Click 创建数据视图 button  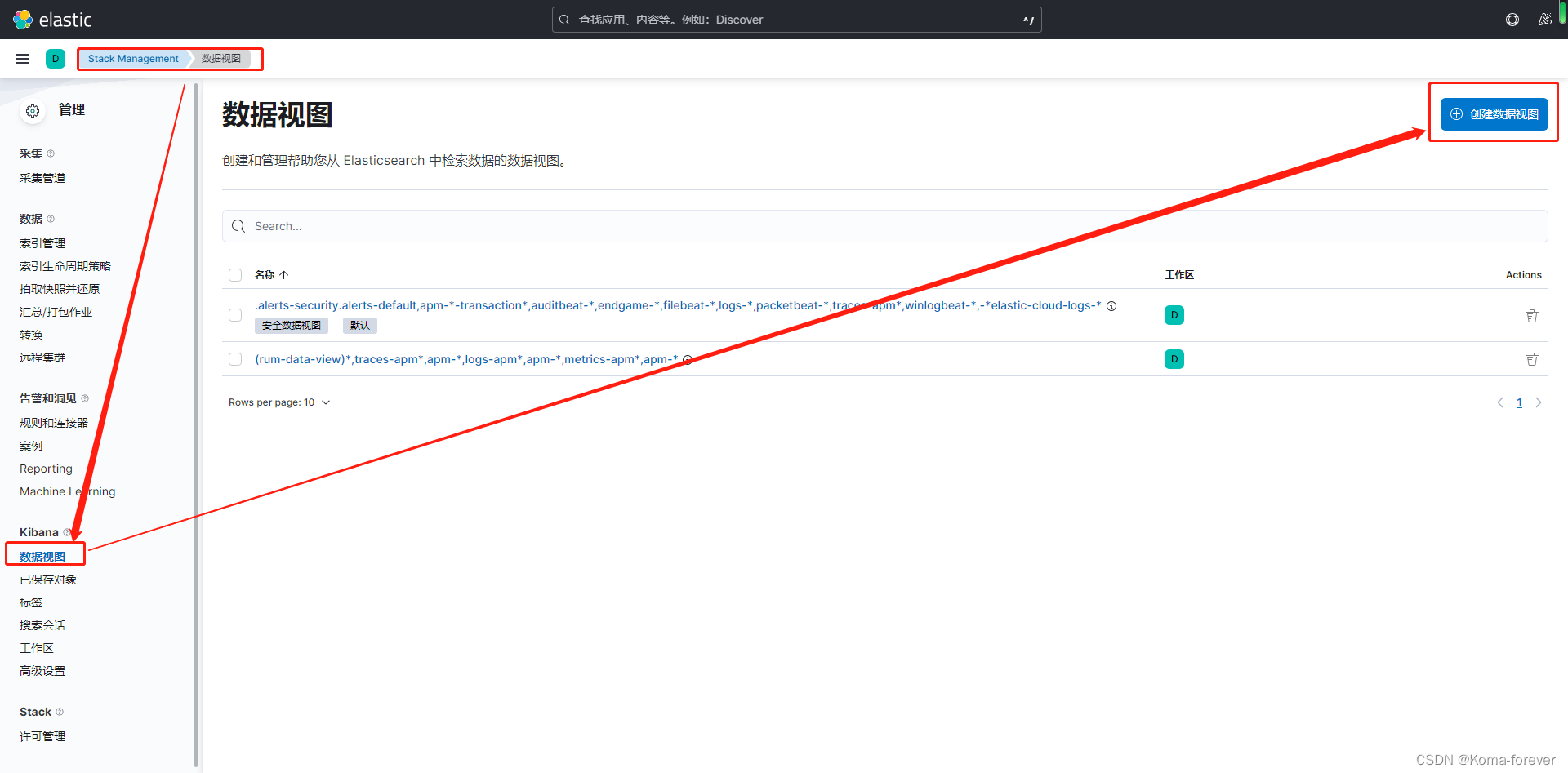tap(1494, 114)
